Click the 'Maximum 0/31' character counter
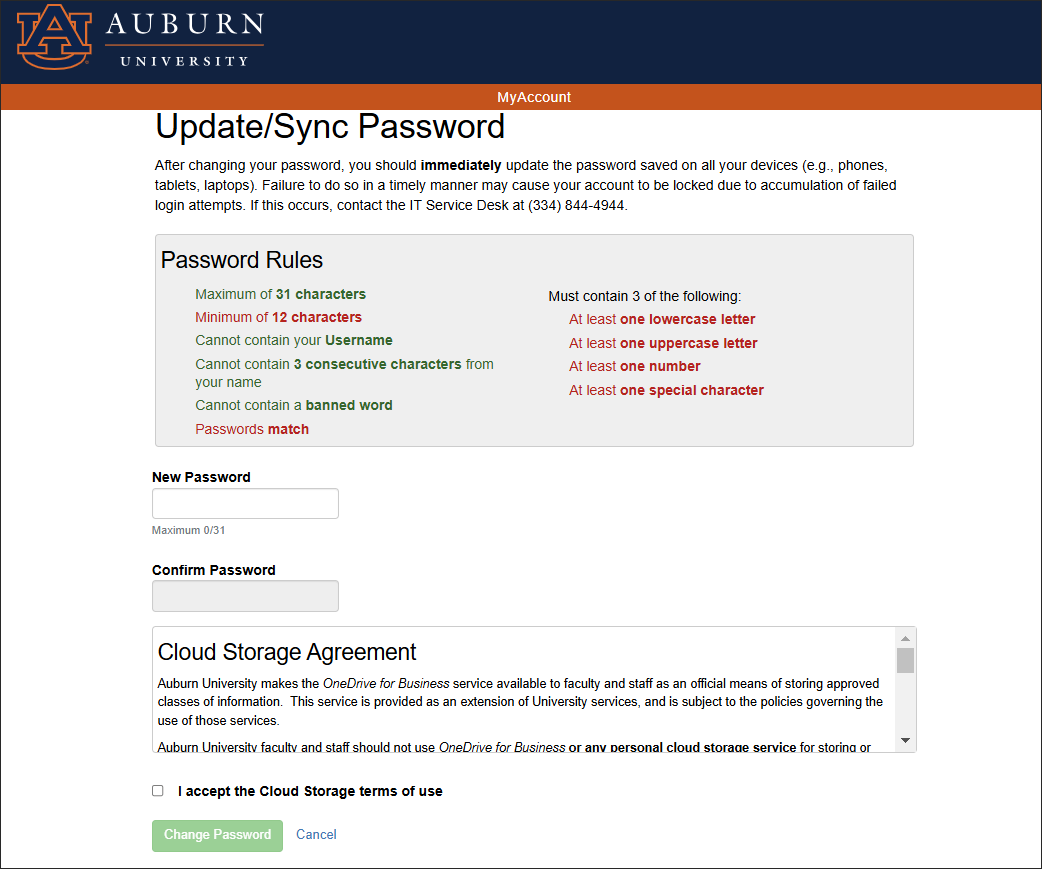Image resolution: width=1042 pixels, height=869 pixels. click(x=188, y=530)
